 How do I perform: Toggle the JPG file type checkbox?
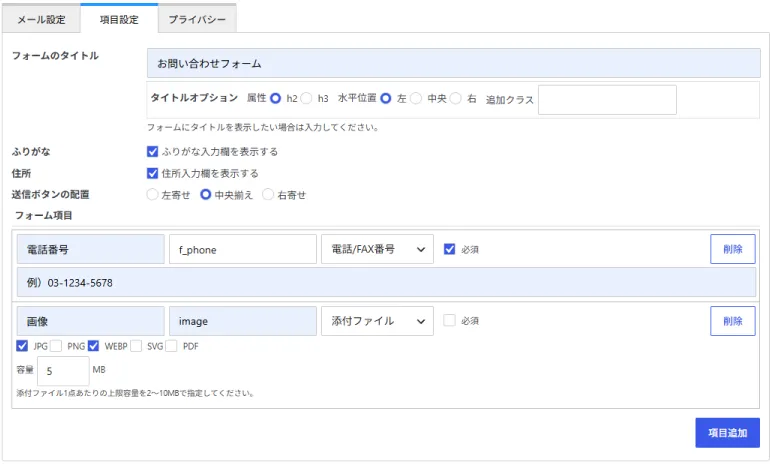(x=22, y=346)
